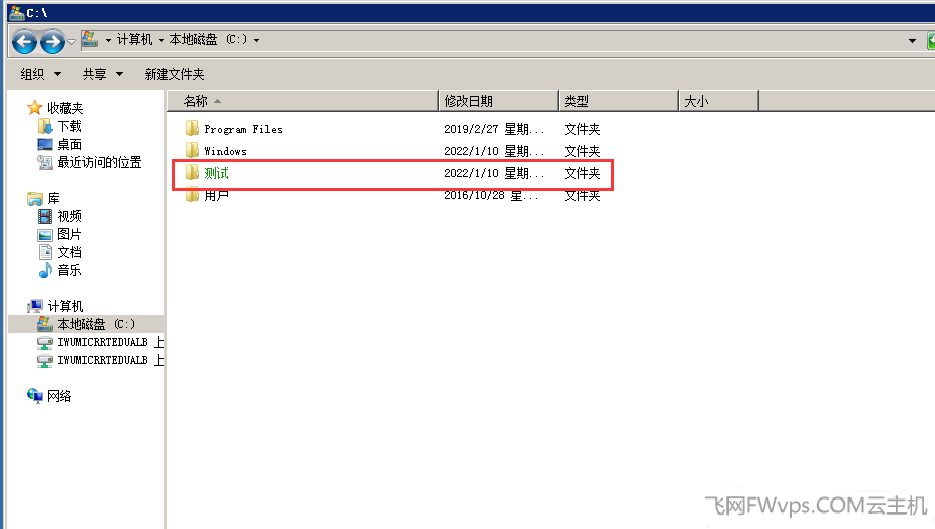Click 新建文件夹 toolbar button
Viewport: 935px width, 529px height.
174,74
